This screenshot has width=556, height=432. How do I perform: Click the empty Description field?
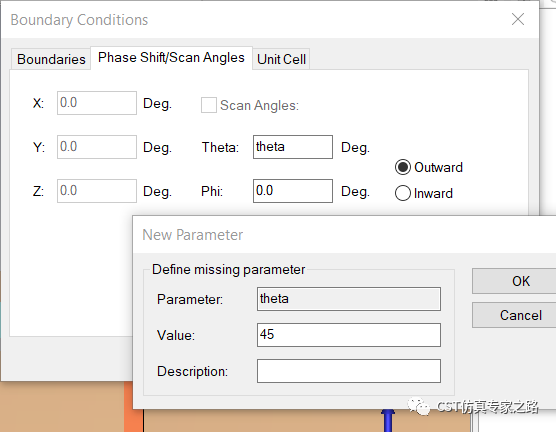click(349, 371)
